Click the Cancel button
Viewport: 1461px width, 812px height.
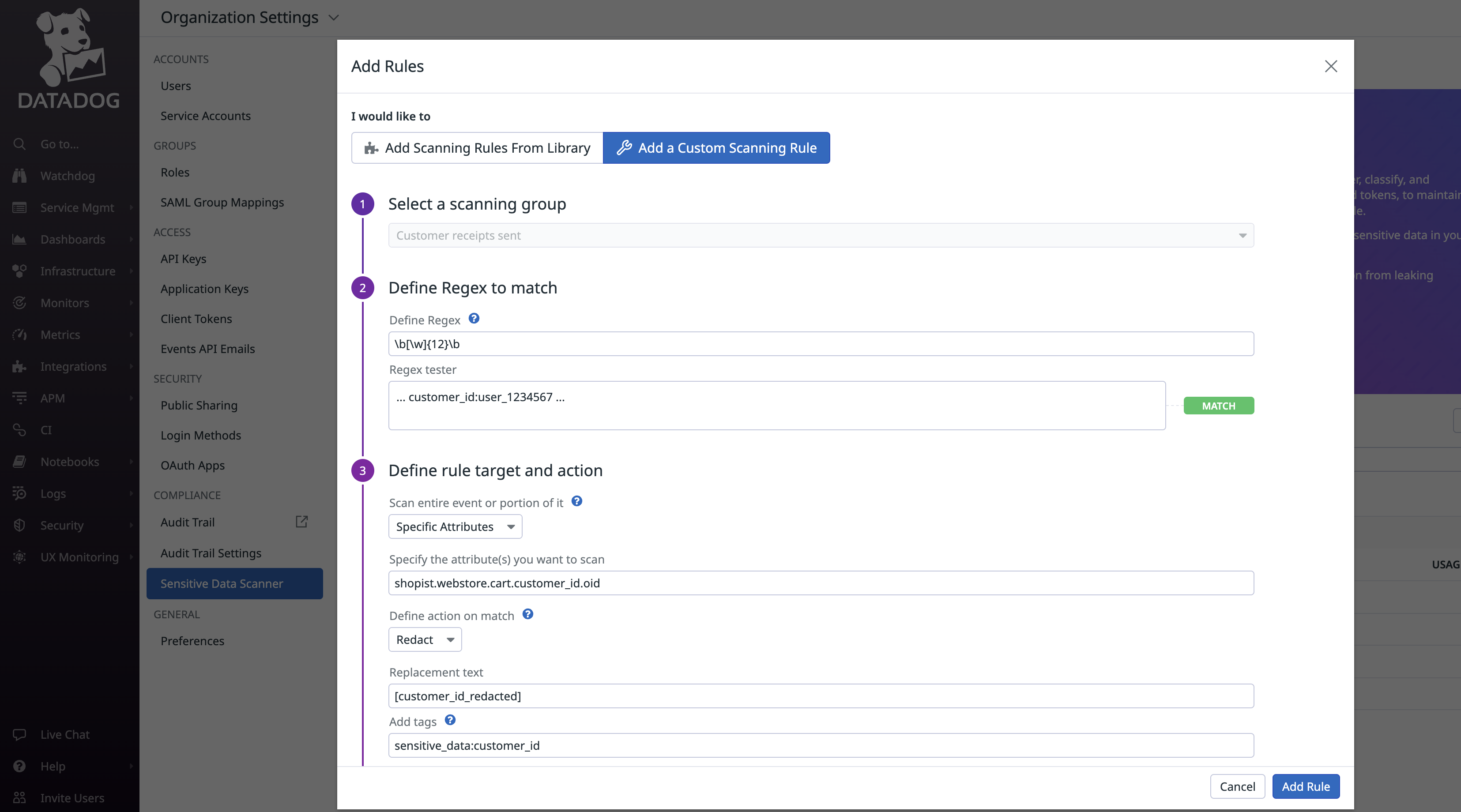(1237, 786)
